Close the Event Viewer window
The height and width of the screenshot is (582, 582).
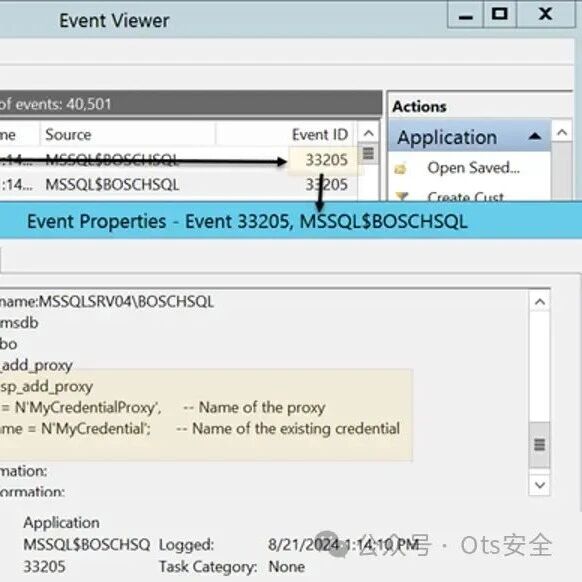point(546,15)
